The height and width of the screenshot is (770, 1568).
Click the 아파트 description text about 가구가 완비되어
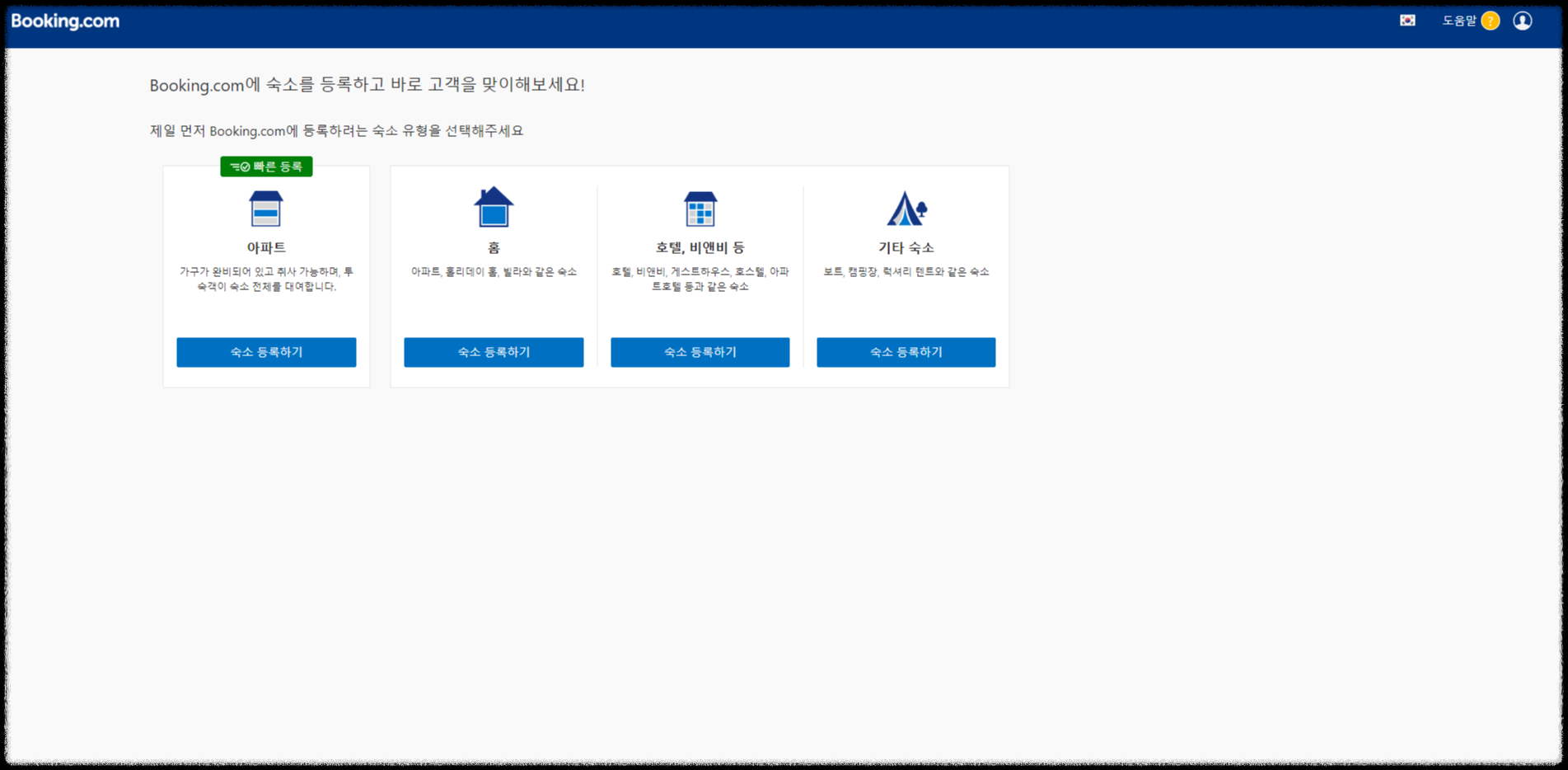point(266,279)
